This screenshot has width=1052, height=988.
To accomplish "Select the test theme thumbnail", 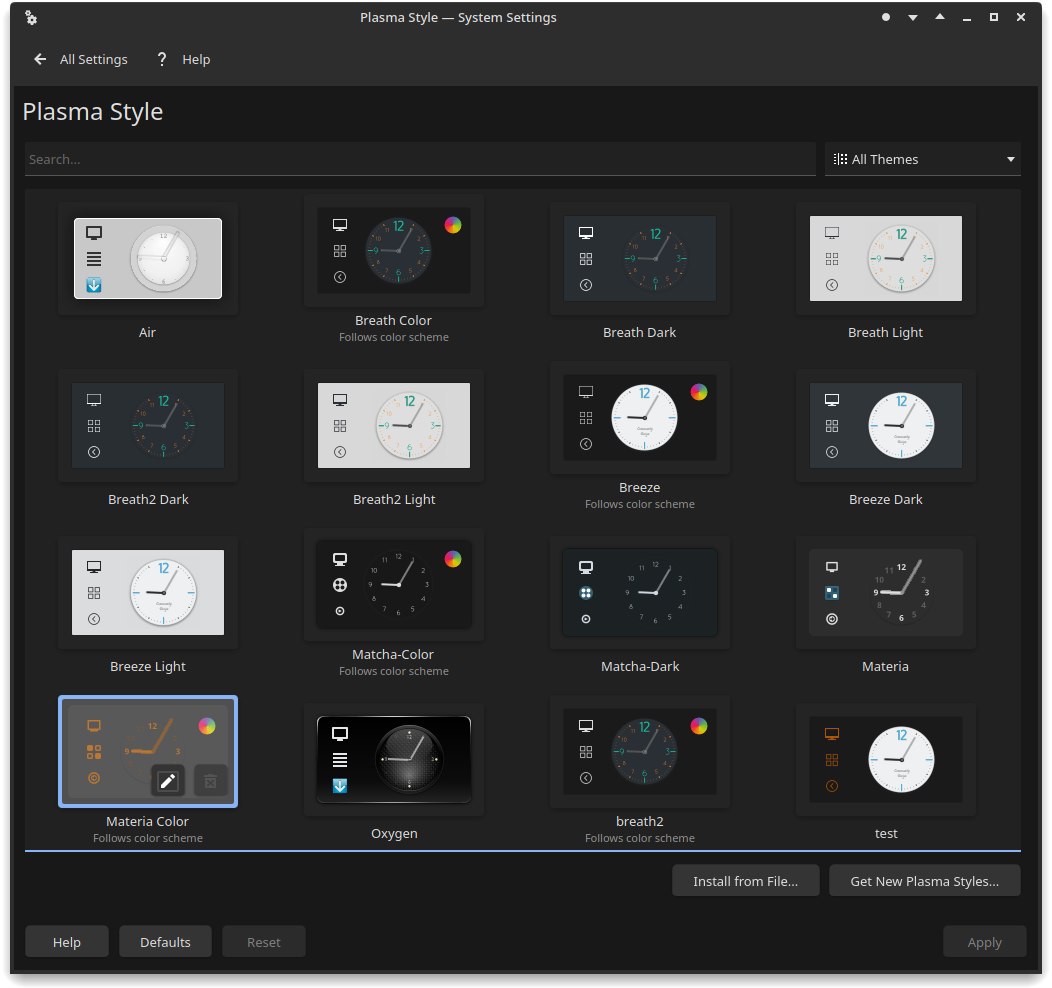I will [x=886, y=759].
